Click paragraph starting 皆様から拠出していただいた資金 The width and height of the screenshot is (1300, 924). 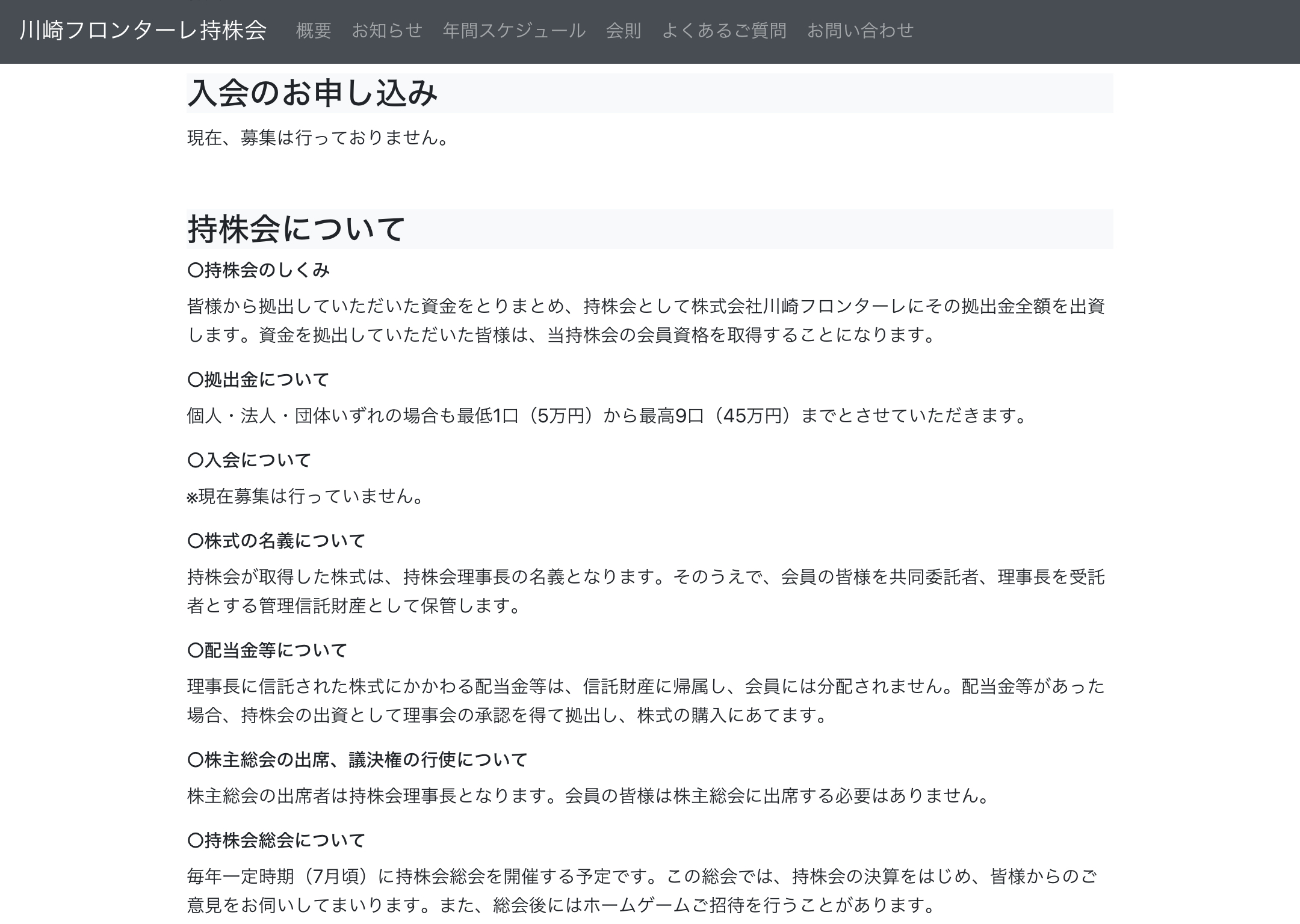pos(646,321)
